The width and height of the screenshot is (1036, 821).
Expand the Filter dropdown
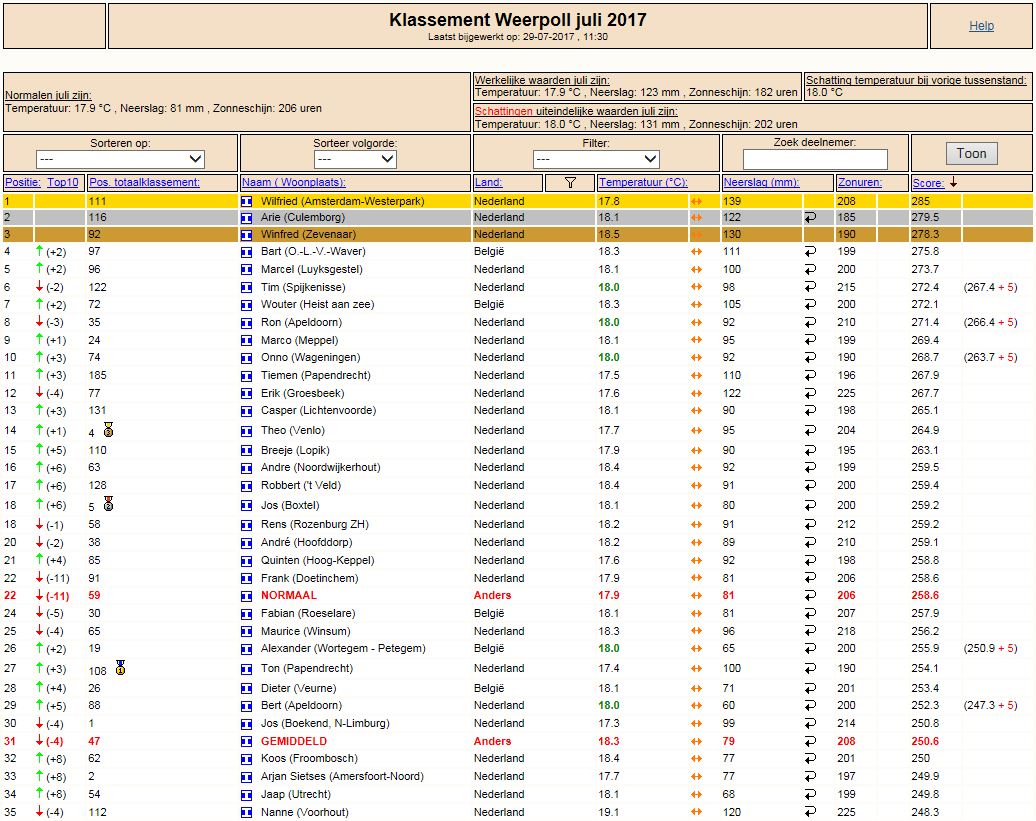596,159
